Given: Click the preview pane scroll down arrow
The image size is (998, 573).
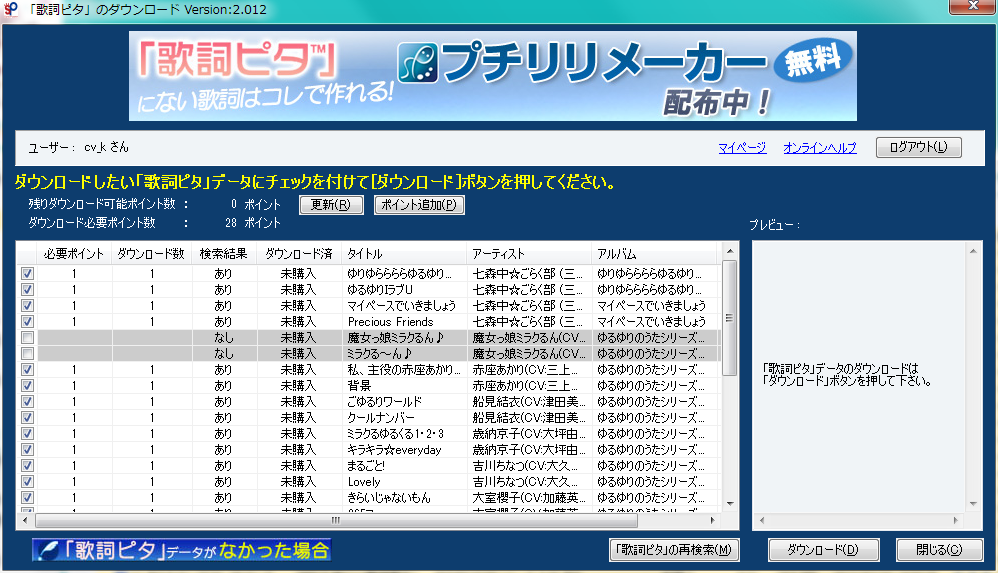Looking at the screenshot, I should 973,504.
